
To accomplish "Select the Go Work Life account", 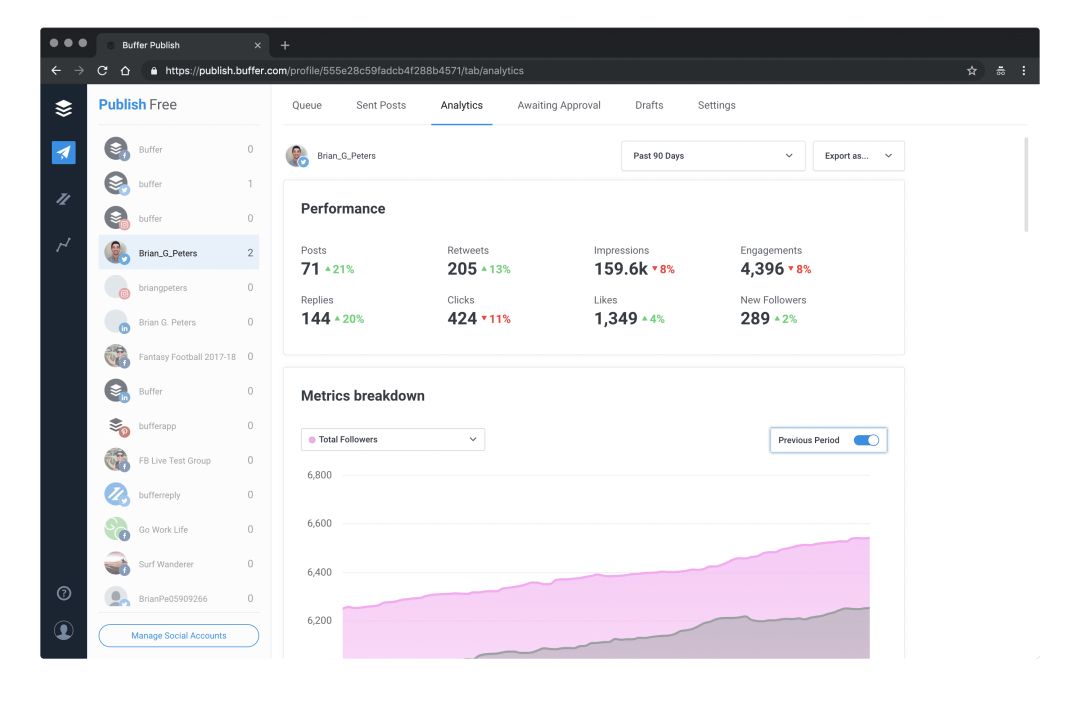I will (x=163, y=530).
